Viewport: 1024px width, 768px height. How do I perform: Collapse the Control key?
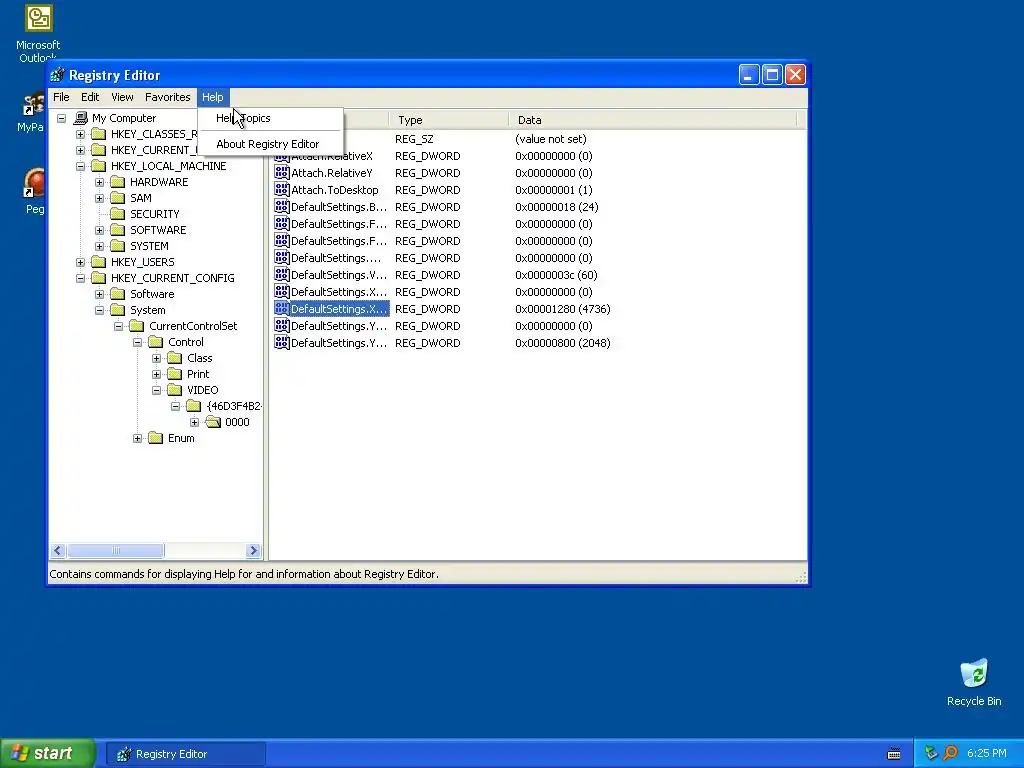[x=137, y=342]
